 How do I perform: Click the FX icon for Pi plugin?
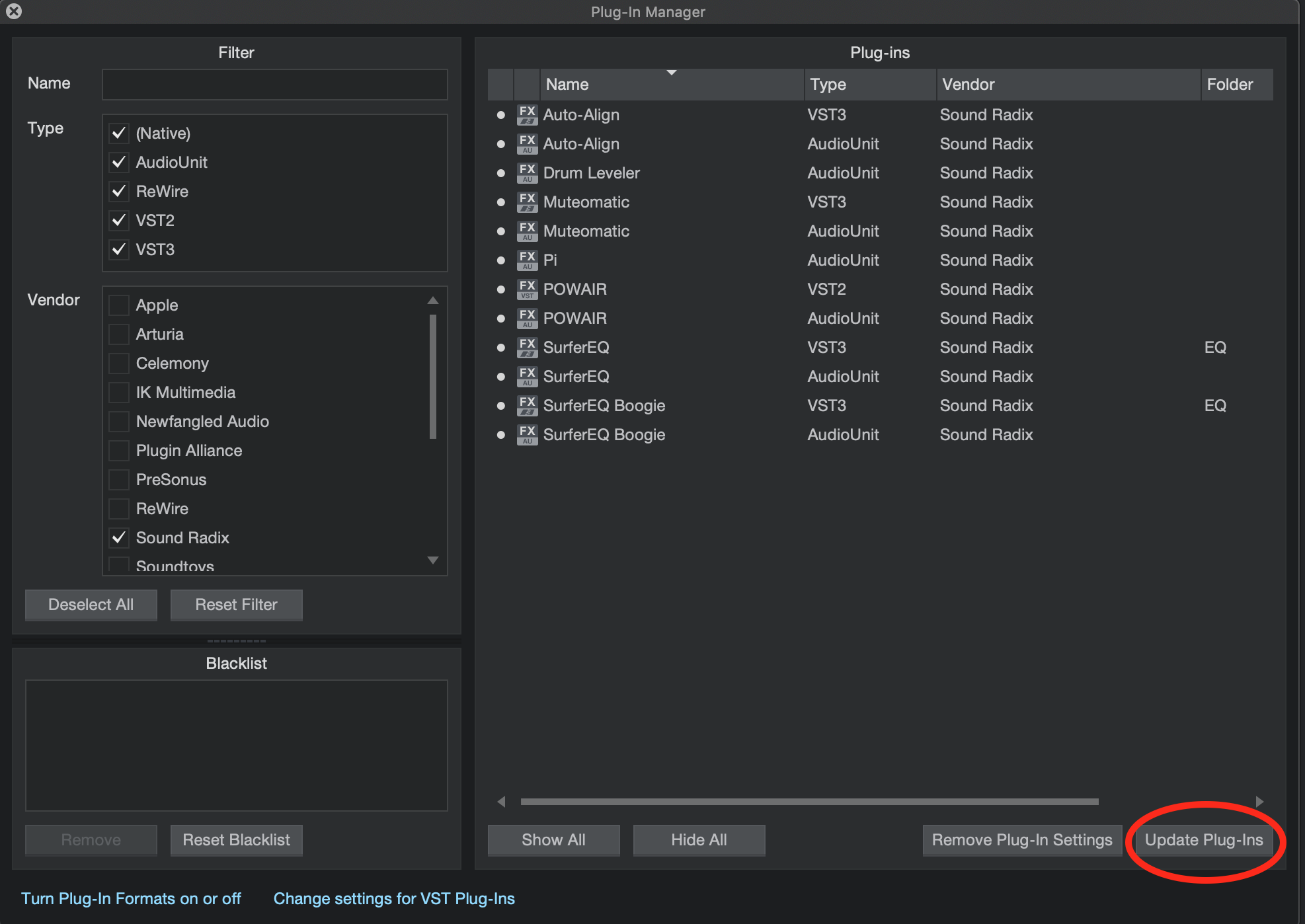pos(527,260)
